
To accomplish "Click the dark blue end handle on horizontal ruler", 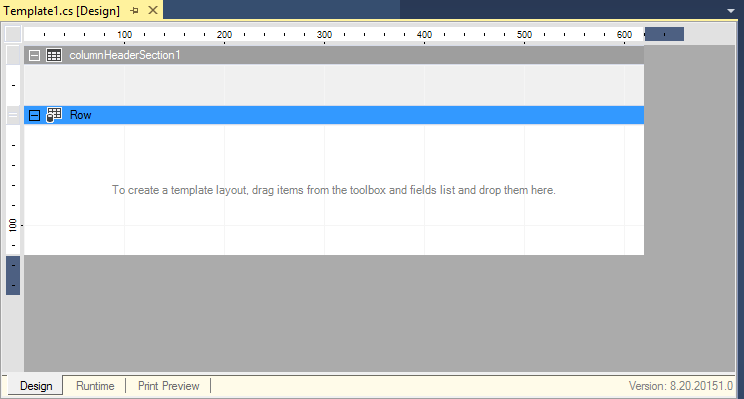I will pyautogui.click(x=664, y=34).
